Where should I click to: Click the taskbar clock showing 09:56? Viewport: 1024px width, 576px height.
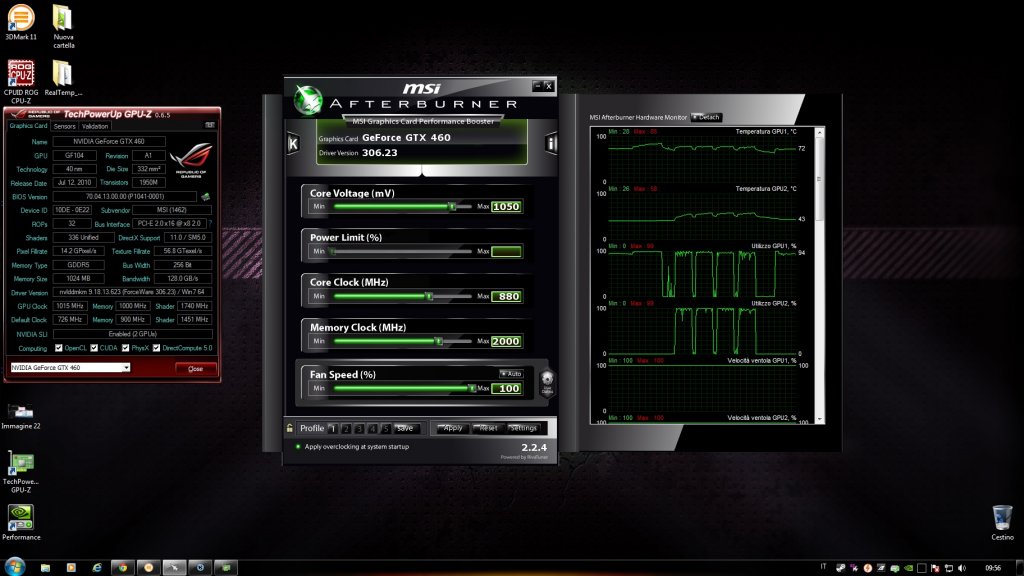[993, 568]
